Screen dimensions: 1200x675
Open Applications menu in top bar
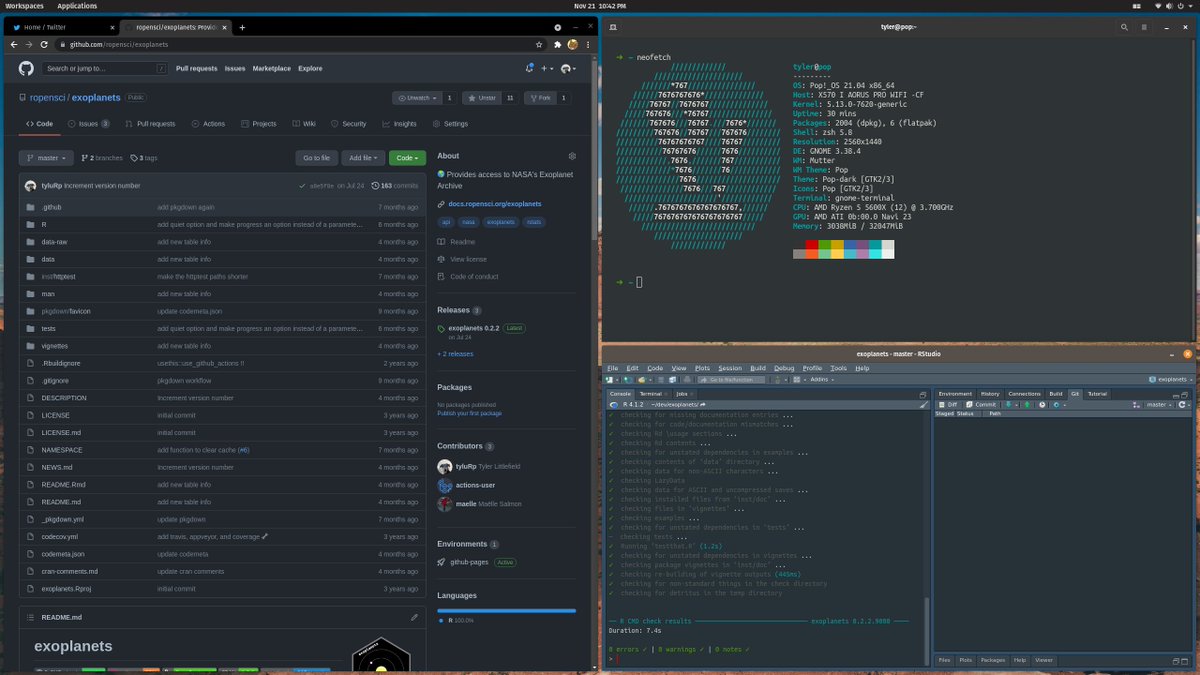coord(77,5)
